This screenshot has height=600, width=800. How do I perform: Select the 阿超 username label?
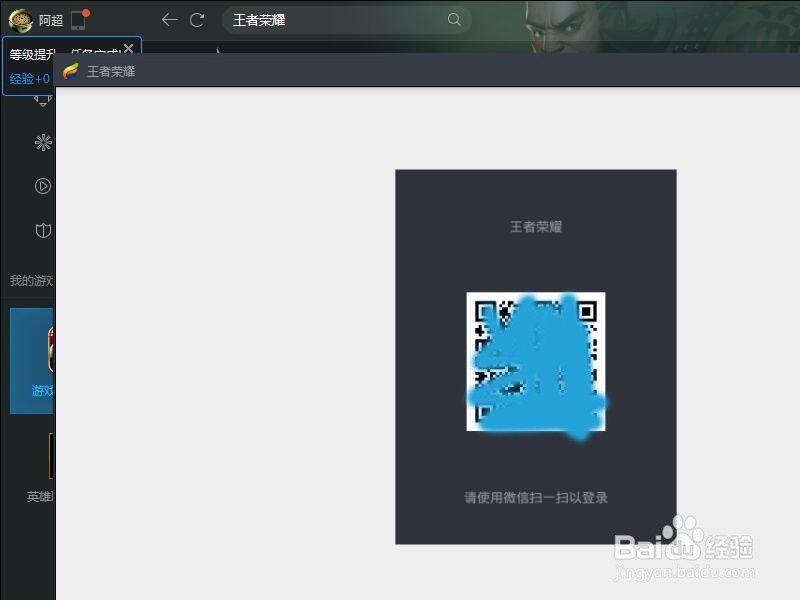pos(51,20)
